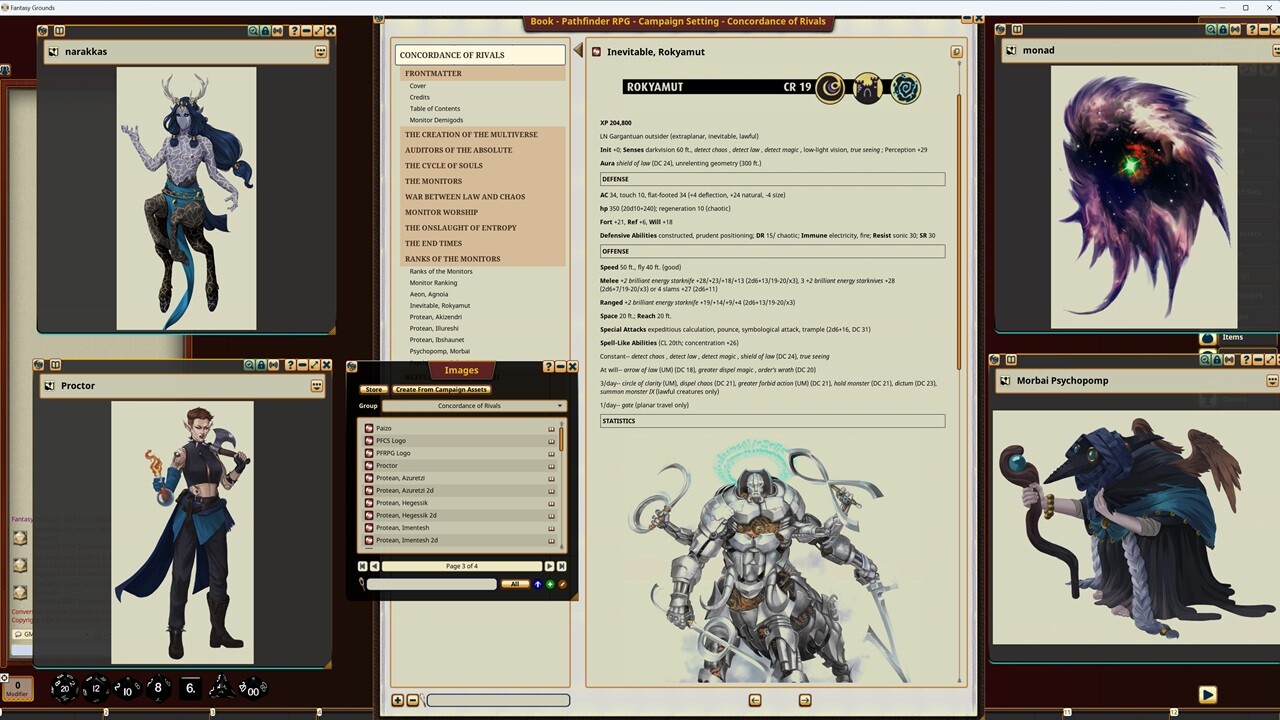1280x720 pixels.
Task: Click the green play arrow on Morbai Psychopomp window
Action: pyautogui.click(x=1207, y=694)
